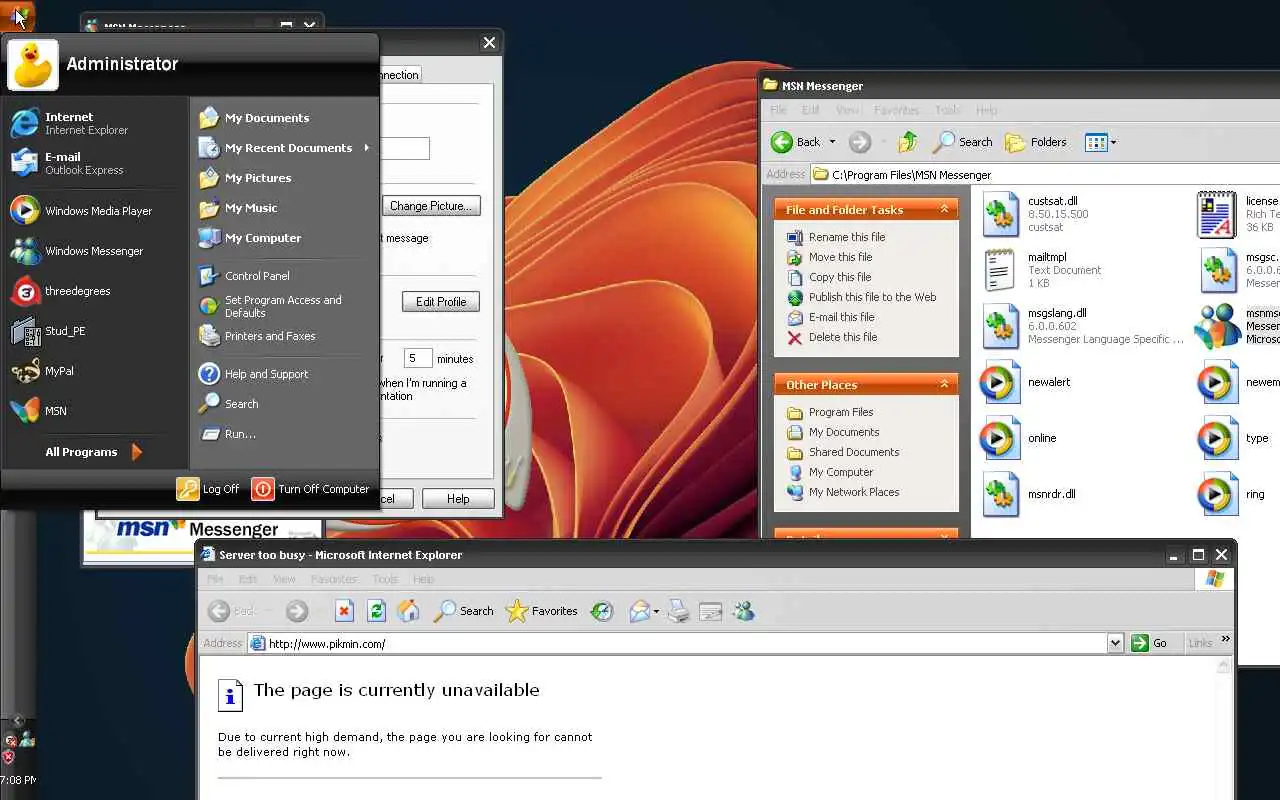Click the Administrator duck account picture
Image resolution: width=1280 pixels, height=800 pixels.
33,65
